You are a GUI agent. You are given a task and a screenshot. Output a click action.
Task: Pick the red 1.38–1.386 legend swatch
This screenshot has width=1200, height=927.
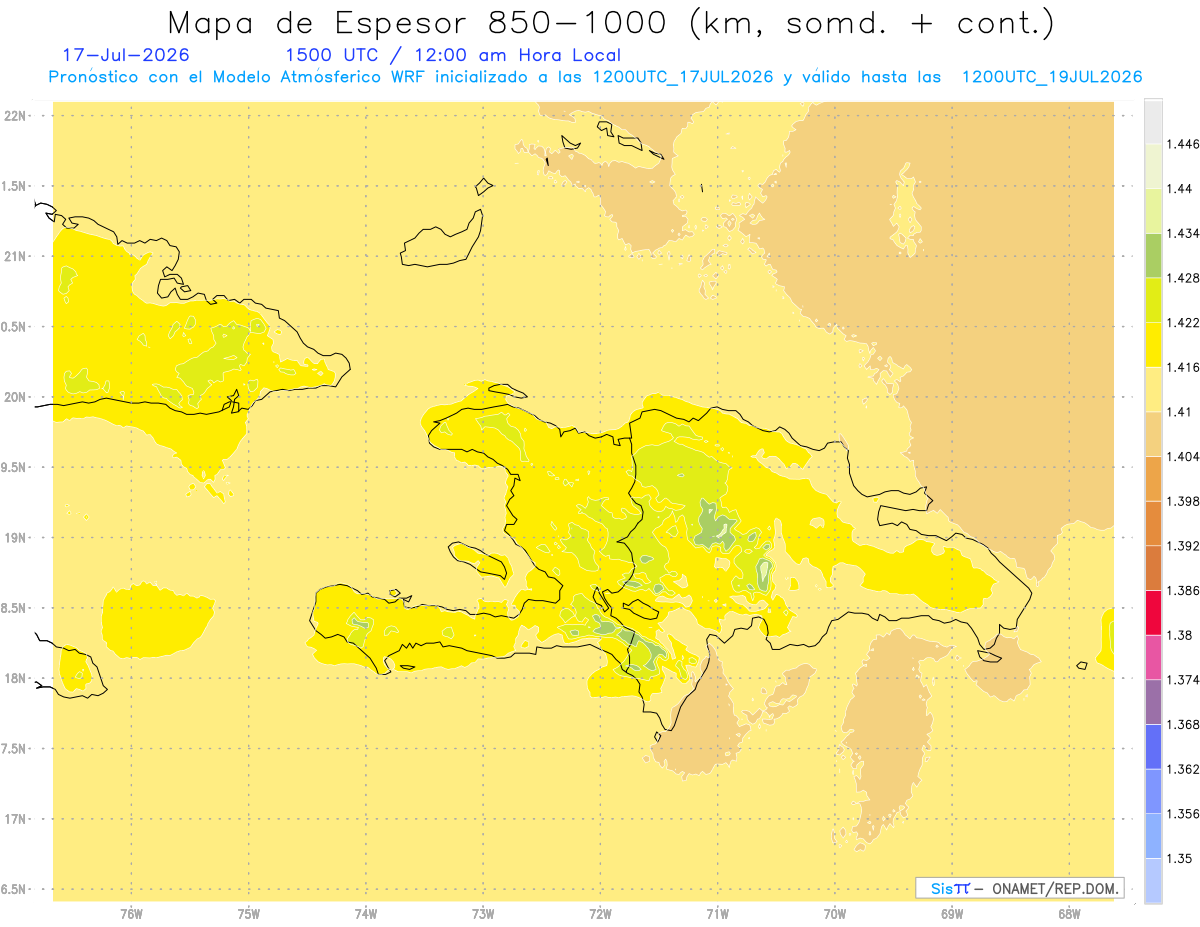click(1153, 612)
